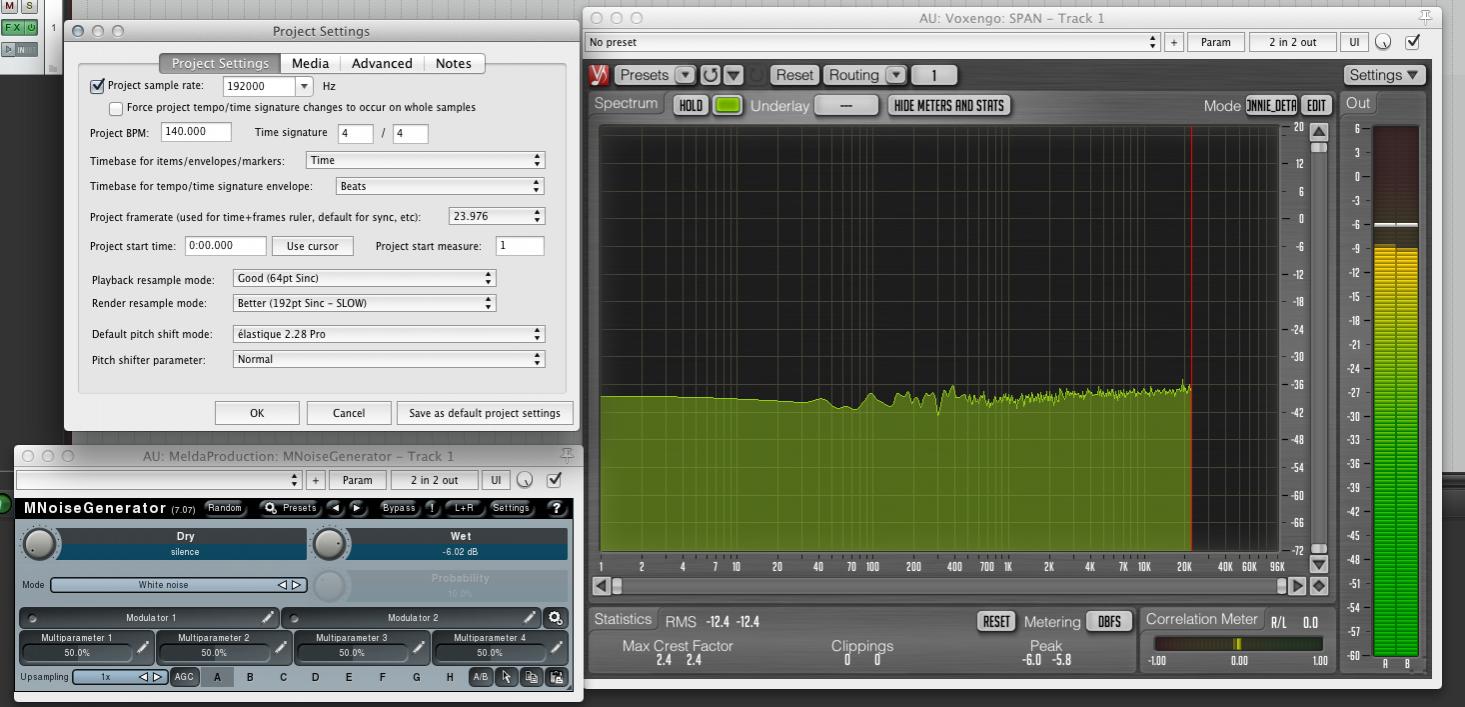The height and width of the screenshot is (707, 1465).
Task: Toggle the MNoiseGenerator plugin enable checkbox
Action: pyautogui.click(x=554, y=480)
